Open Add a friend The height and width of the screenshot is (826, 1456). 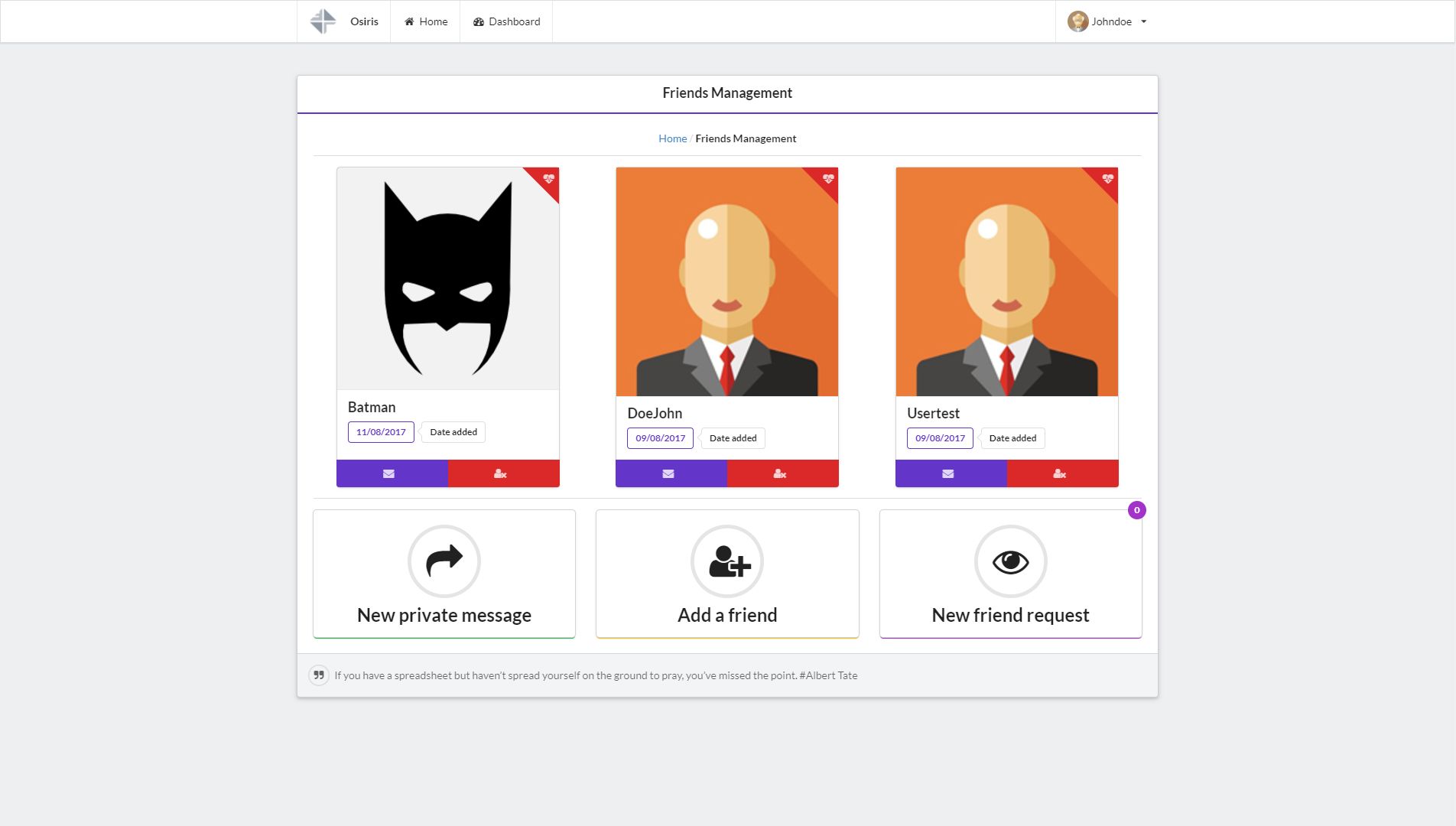click(727, 574)
